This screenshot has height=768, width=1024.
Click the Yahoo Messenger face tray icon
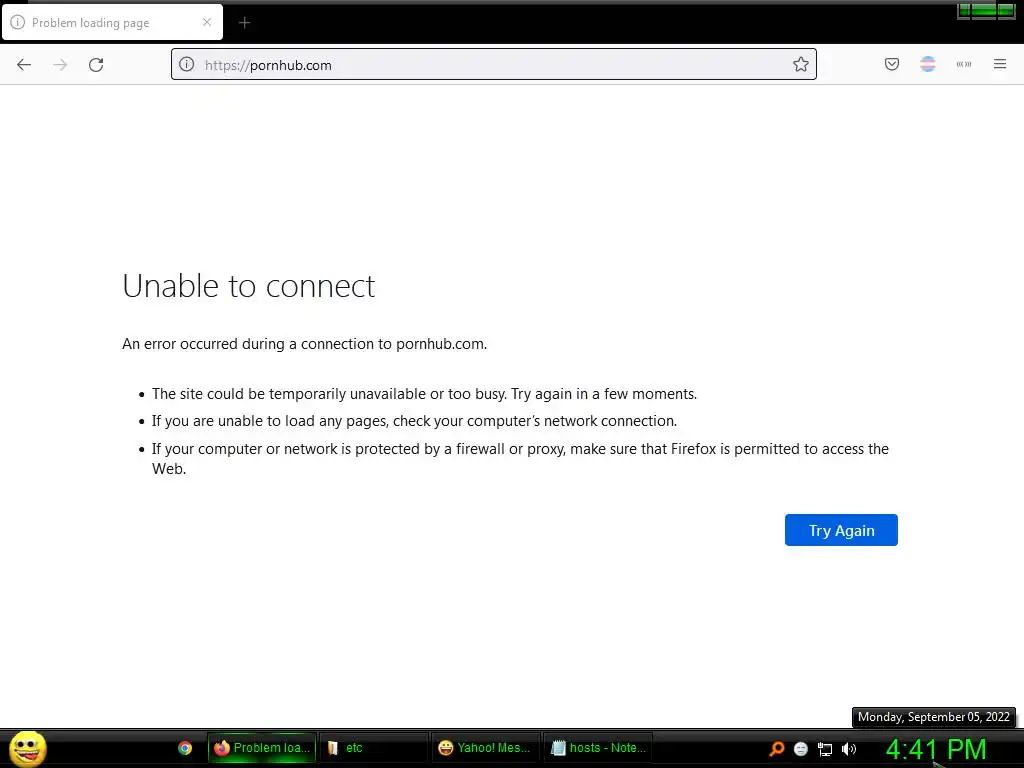(801, 749)
